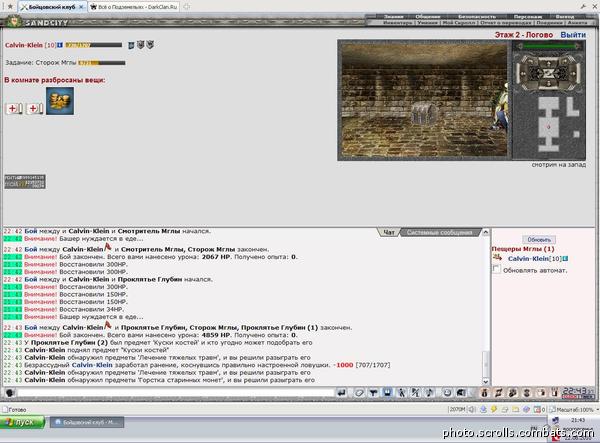Switch to the Чат tab

pos(389,232)
